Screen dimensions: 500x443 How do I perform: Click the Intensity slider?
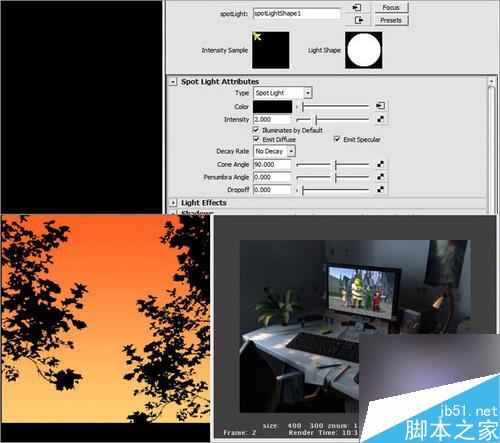pyautogui.click(x=333, y=119)
